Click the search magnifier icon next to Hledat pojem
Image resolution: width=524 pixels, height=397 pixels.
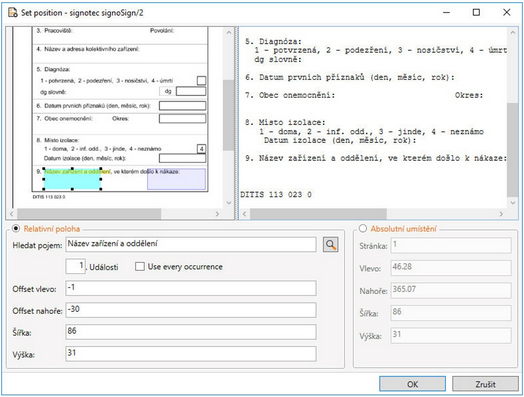[x=330, y=245]
